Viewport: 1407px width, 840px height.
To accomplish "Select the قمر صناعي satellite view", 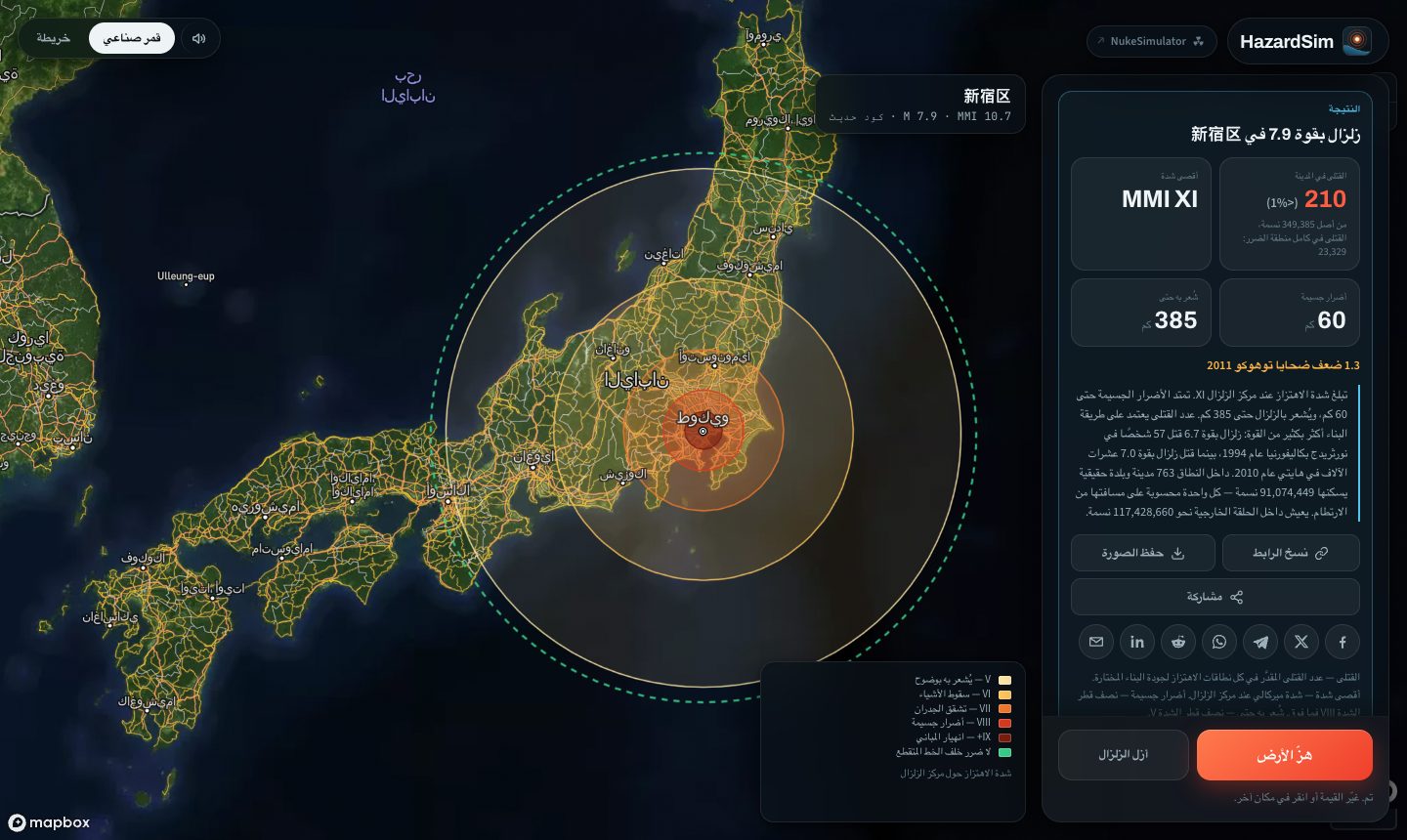I will click(132, 38).
